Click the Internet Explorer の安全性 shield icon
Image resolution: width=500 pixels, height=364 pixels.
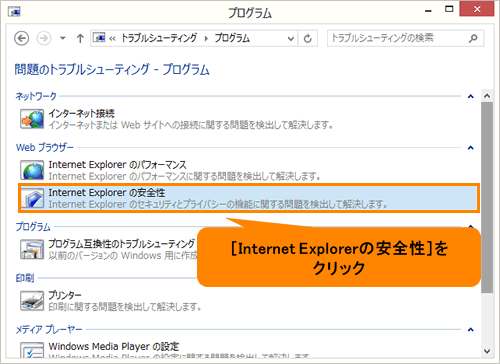[x=32, y=198]
